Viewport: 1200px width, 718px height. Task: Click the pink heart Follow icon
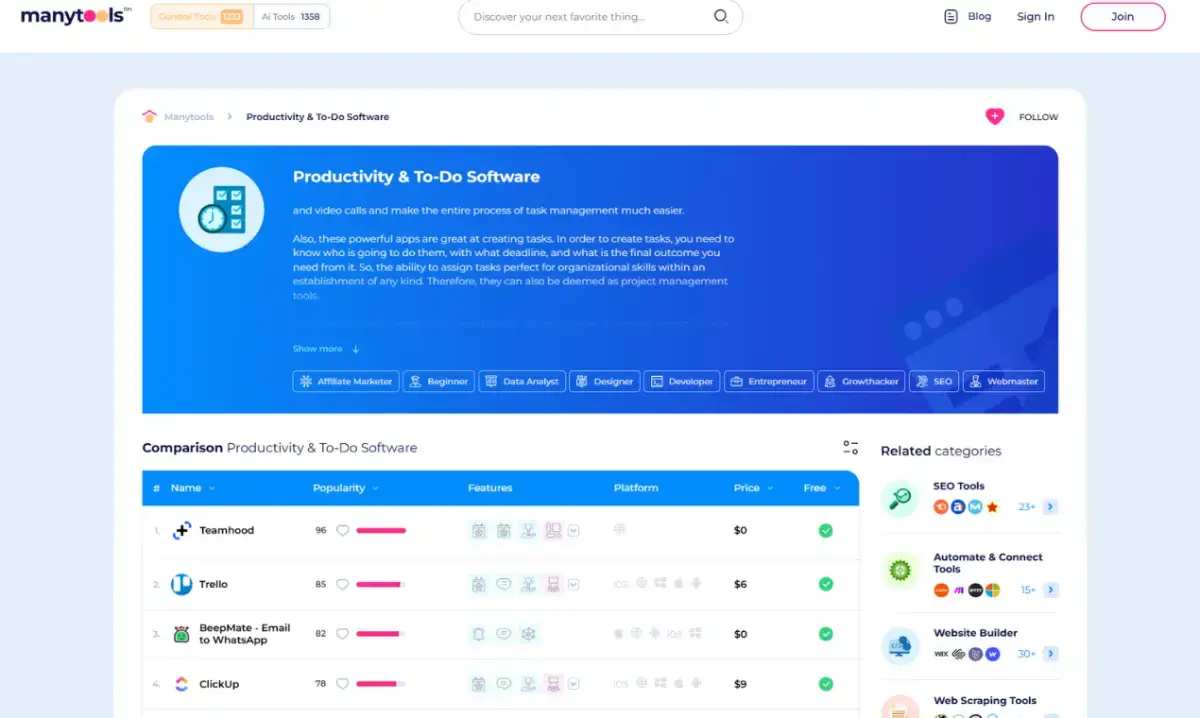pyautogui.click(x=994, y=117)
